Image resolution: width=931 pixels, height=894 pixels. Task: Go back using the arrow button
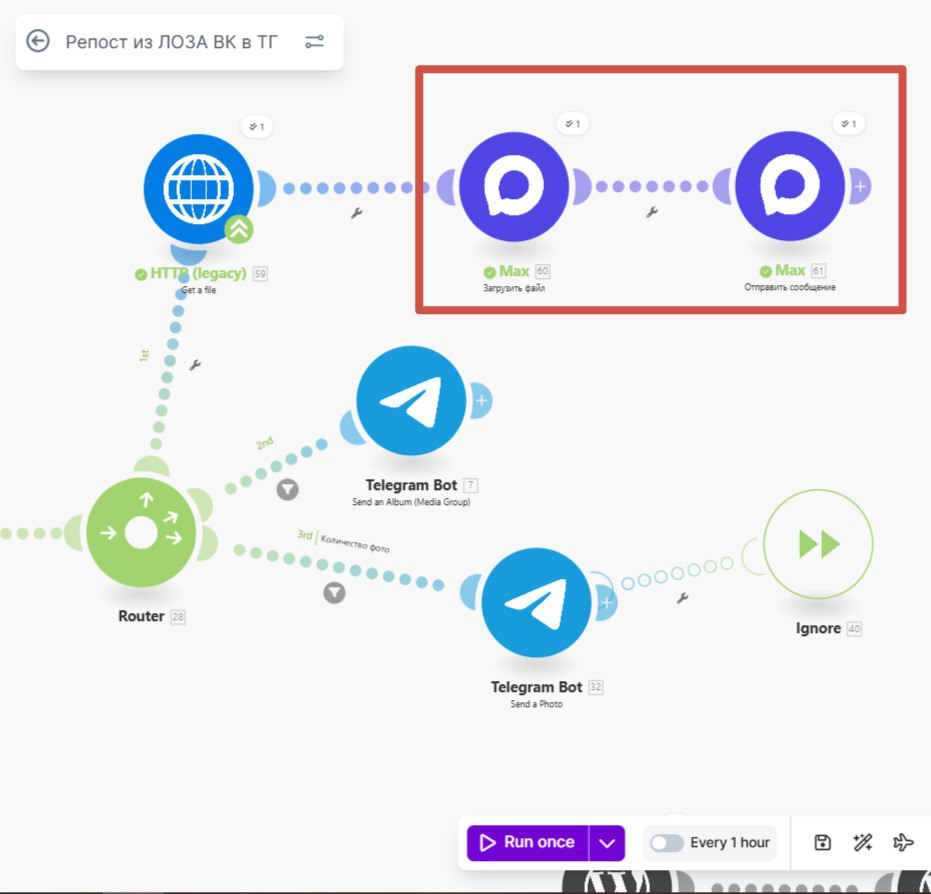(x=38, y=41)
